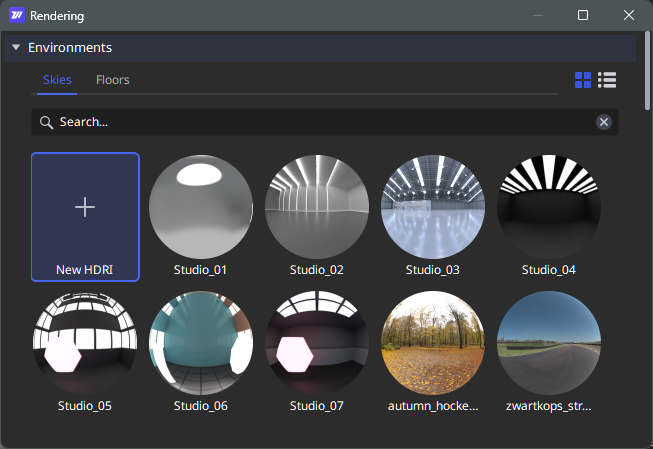The height and width of the screenshot is (449, 653).
Task: Select the autumn_hockey outdoor HDRI
Action: pos(433,344)
